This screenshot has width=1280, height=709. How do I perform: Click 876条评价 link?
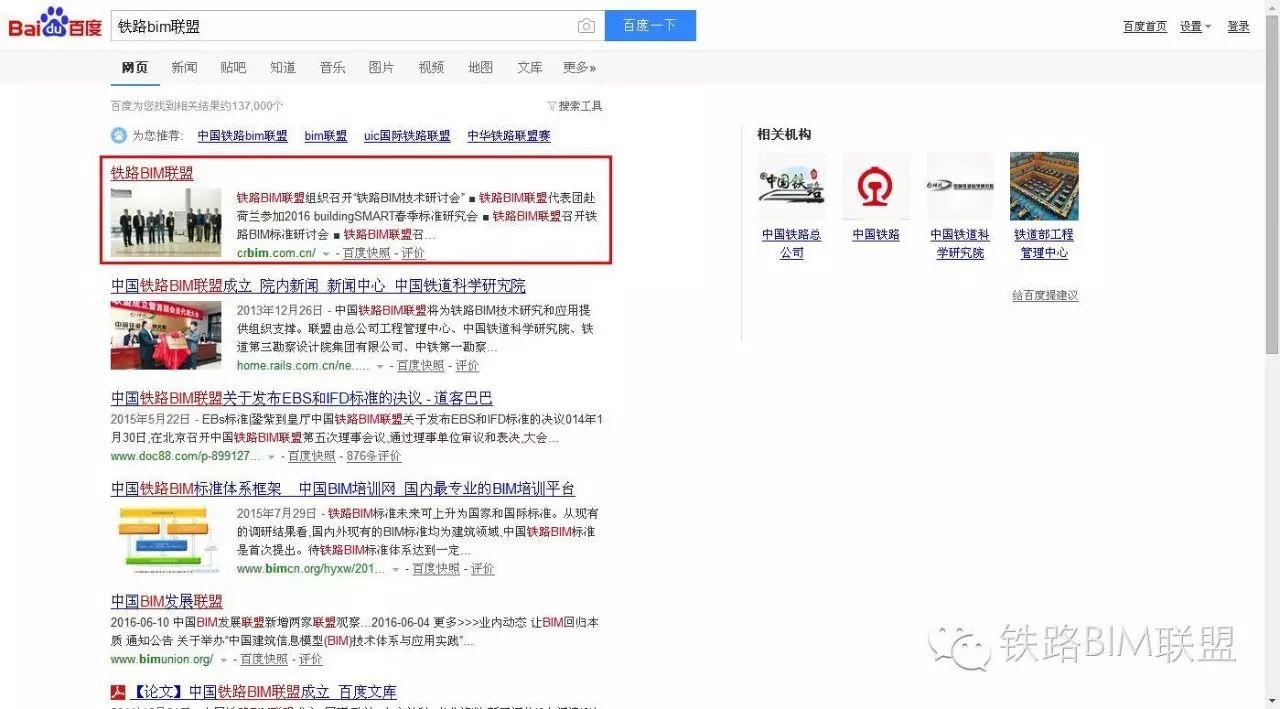(x=374, y=457)
